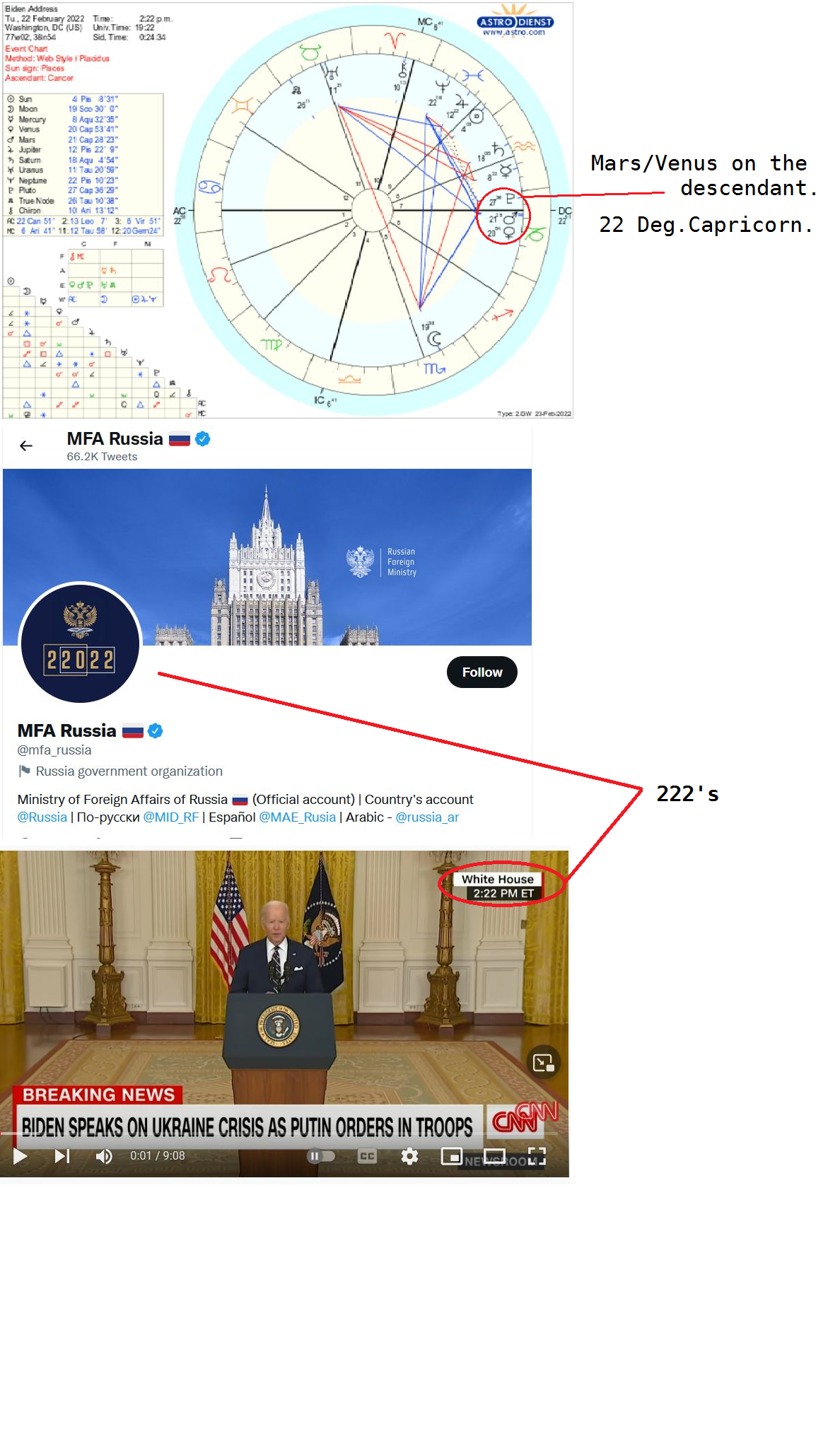Enter fullscreen on the video
The width and height of the screenshot is (840, 1434).
tap(537, 1156)
